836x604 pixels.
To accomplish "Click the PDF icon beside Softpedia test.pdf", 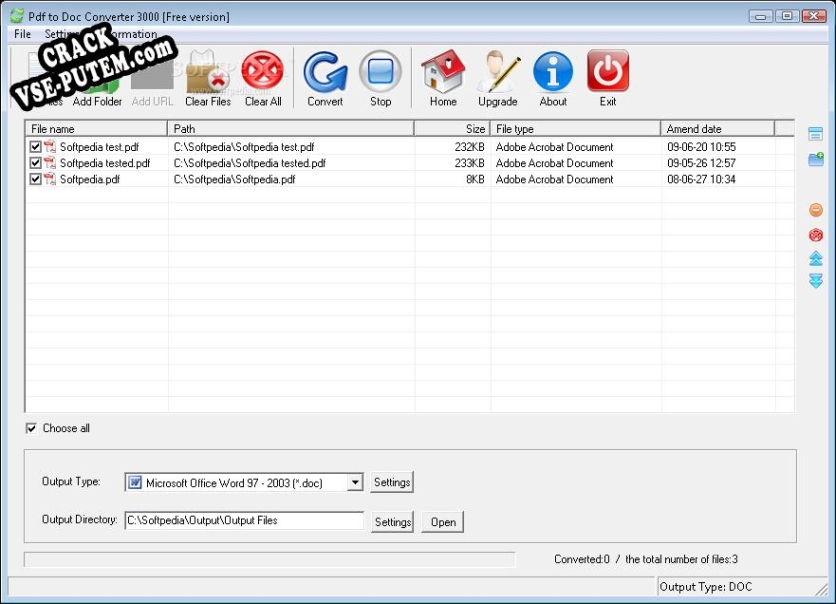I will click(x=50, y=146).
